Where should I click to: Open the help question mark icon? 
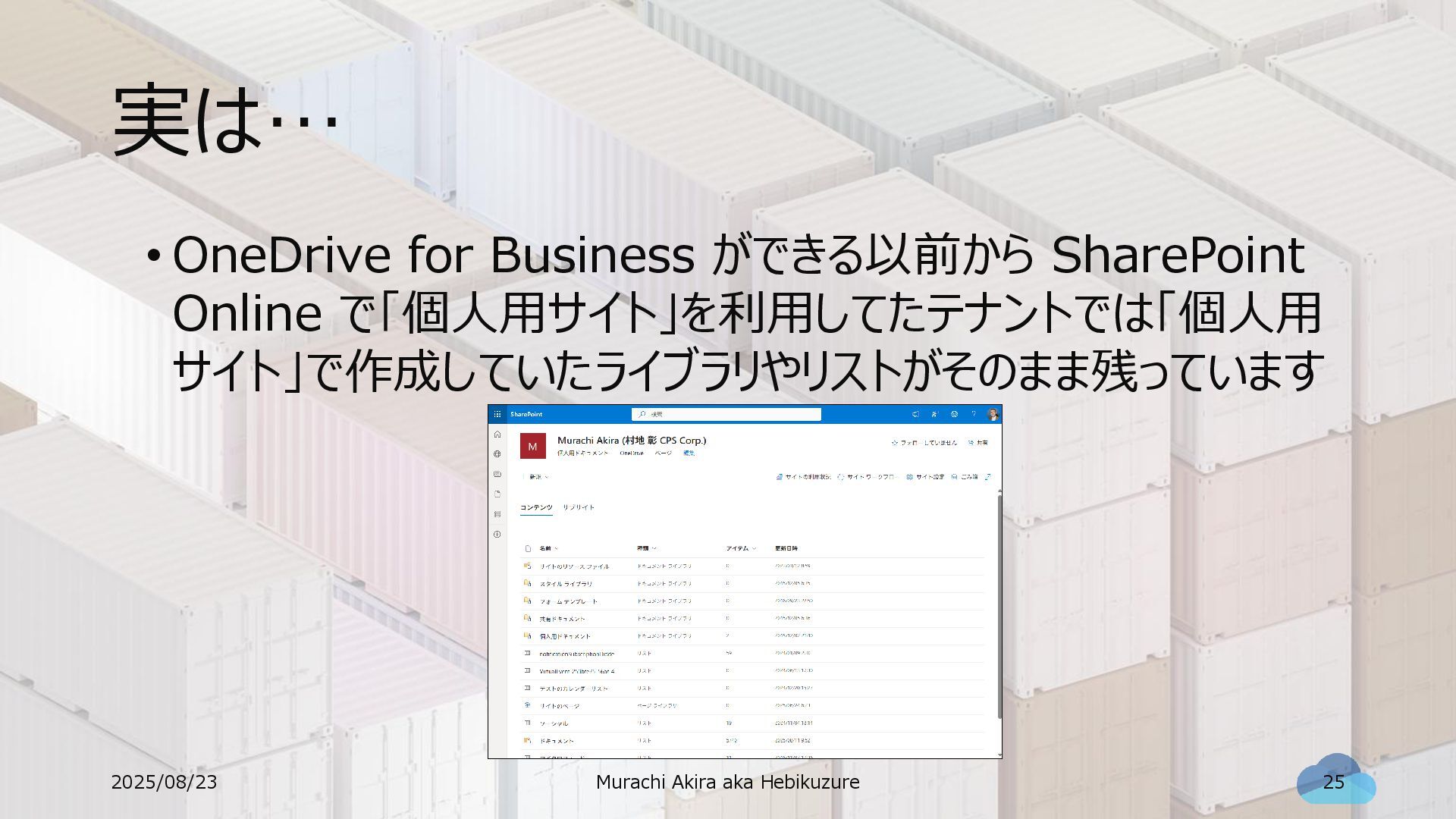(974, 414)
